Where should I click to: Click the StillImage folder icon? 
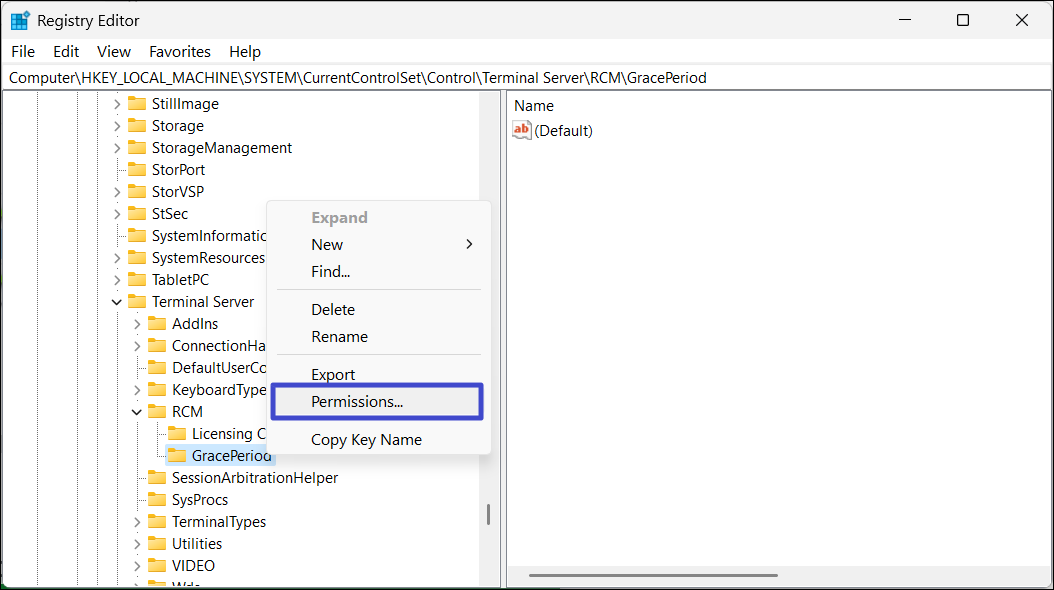pyautogui.click(x=137, y=104)
